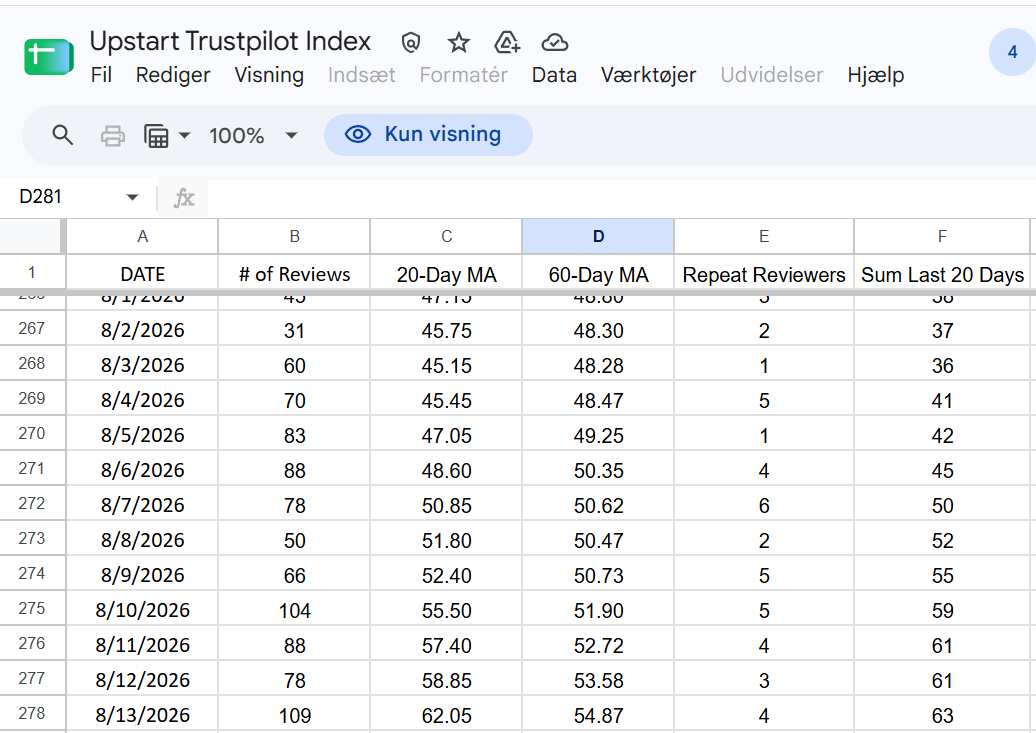Click the DATE header cell
This screenshot has width=1036, height=733.
[142, 274]
